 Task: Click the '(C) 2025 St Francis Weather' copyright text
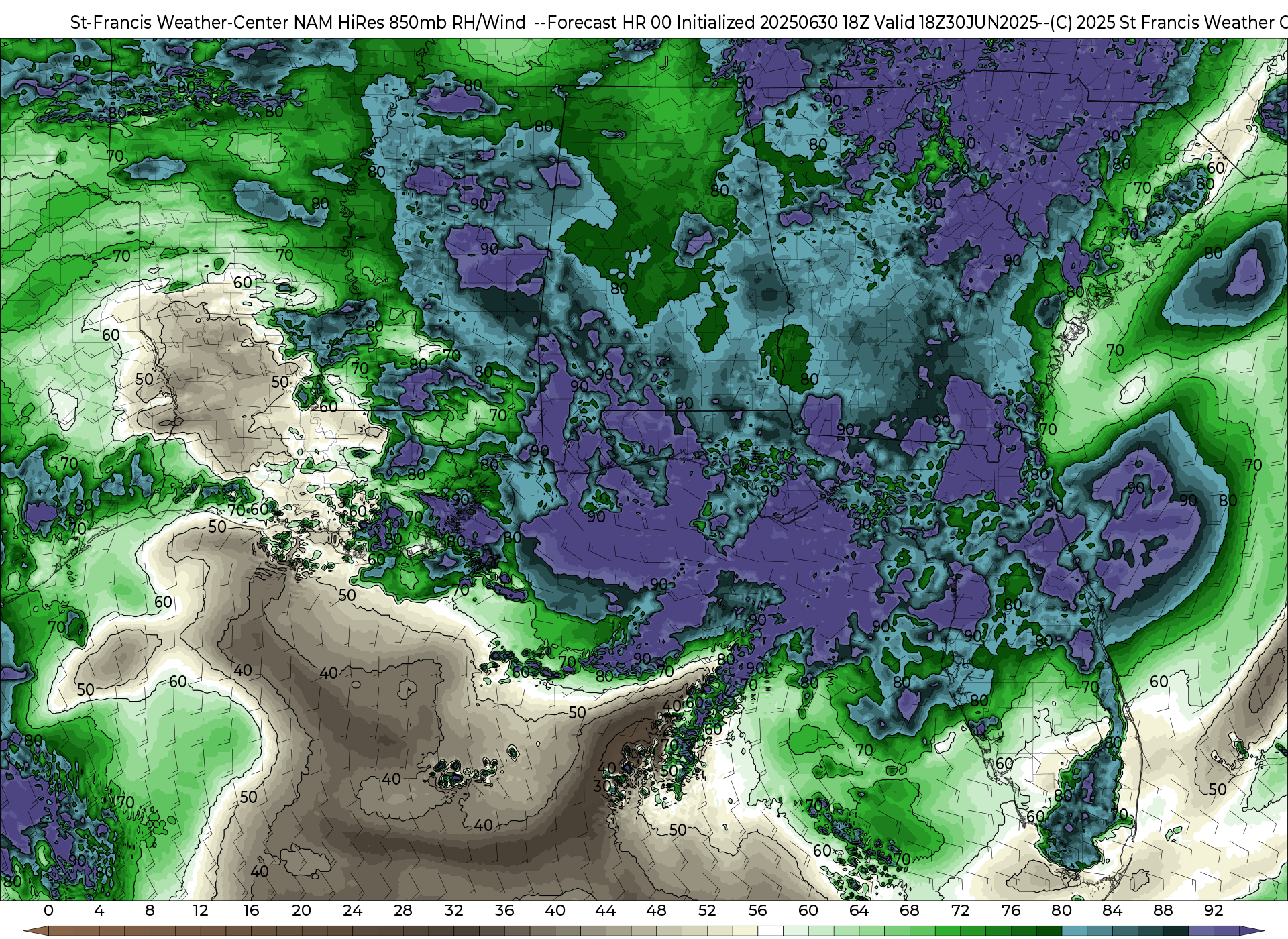point(1162,23)
